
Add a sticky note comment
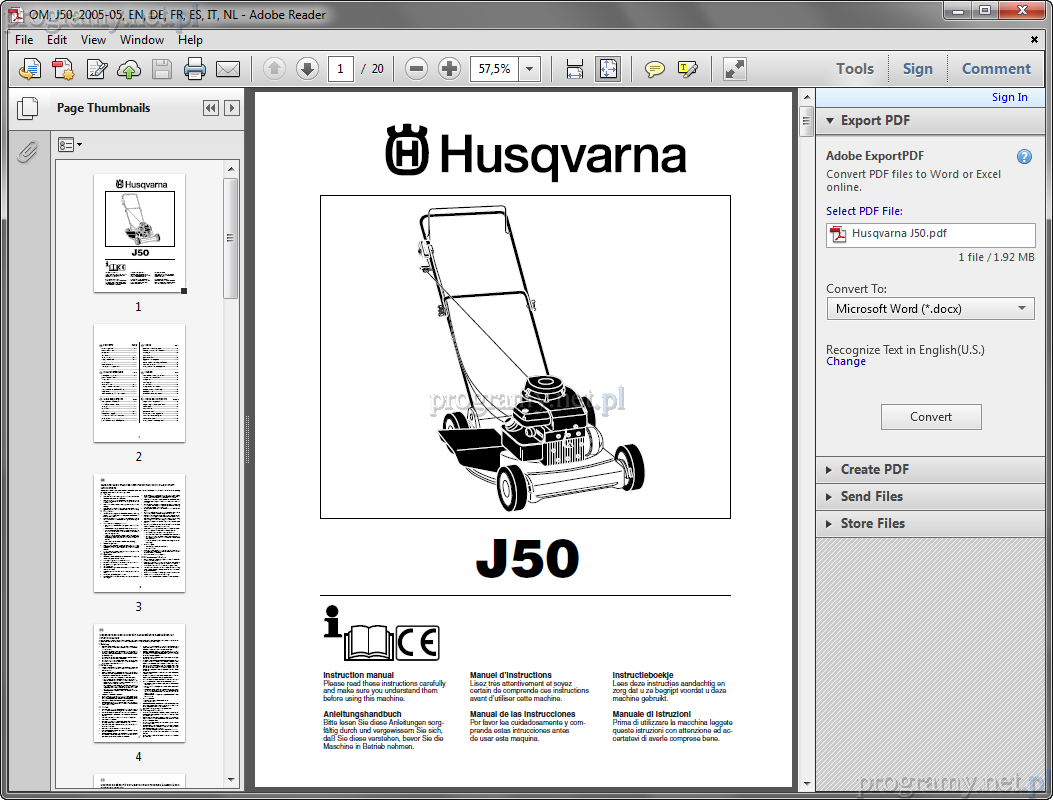[655, 69]
